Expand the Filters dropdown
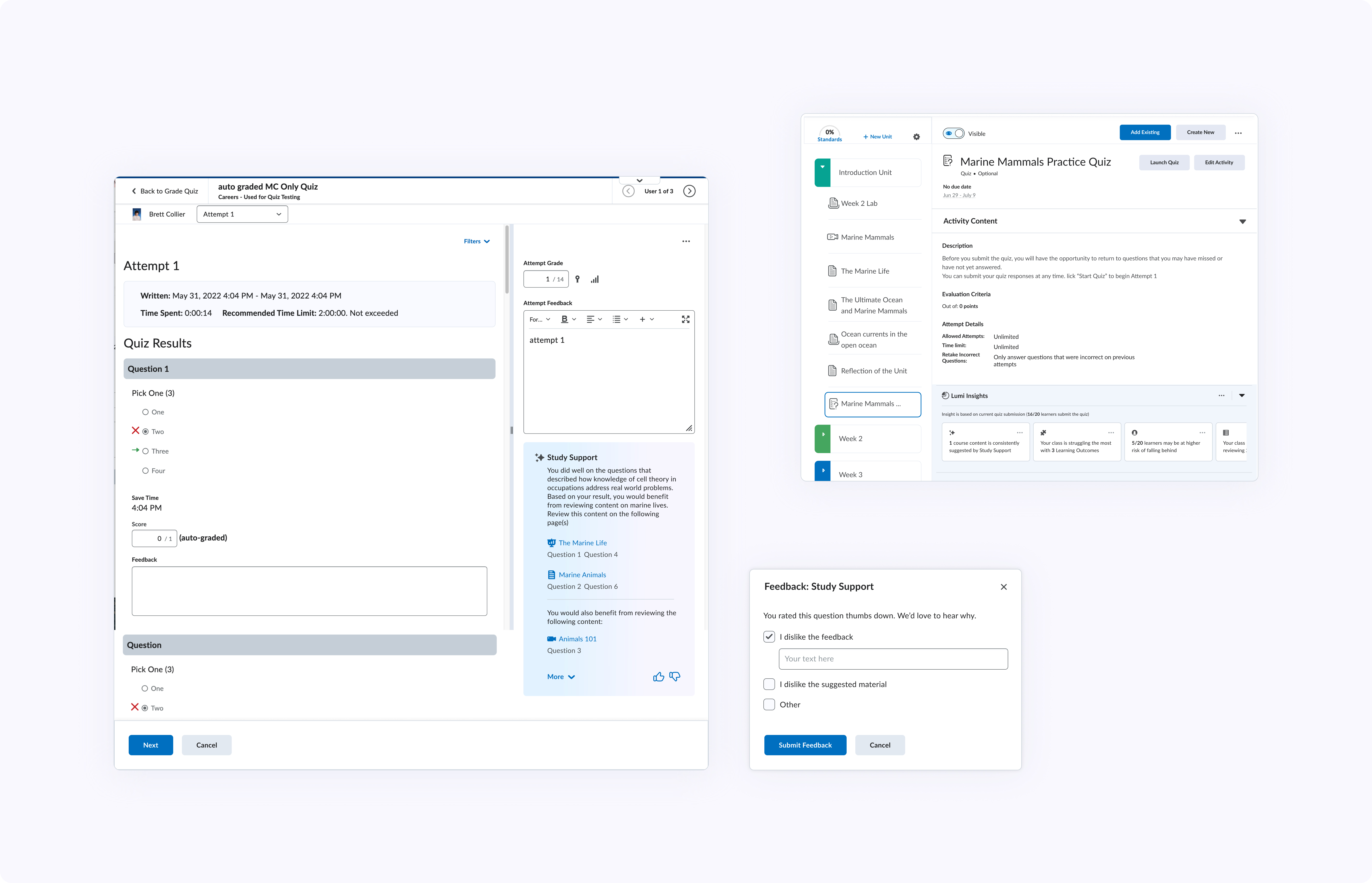Screen dimensions: 1372x883 [x=477, y=241]
